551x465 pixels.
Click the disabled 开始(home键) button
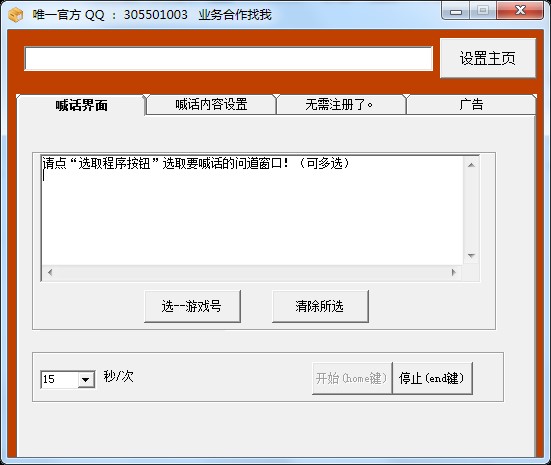point(352,378)
